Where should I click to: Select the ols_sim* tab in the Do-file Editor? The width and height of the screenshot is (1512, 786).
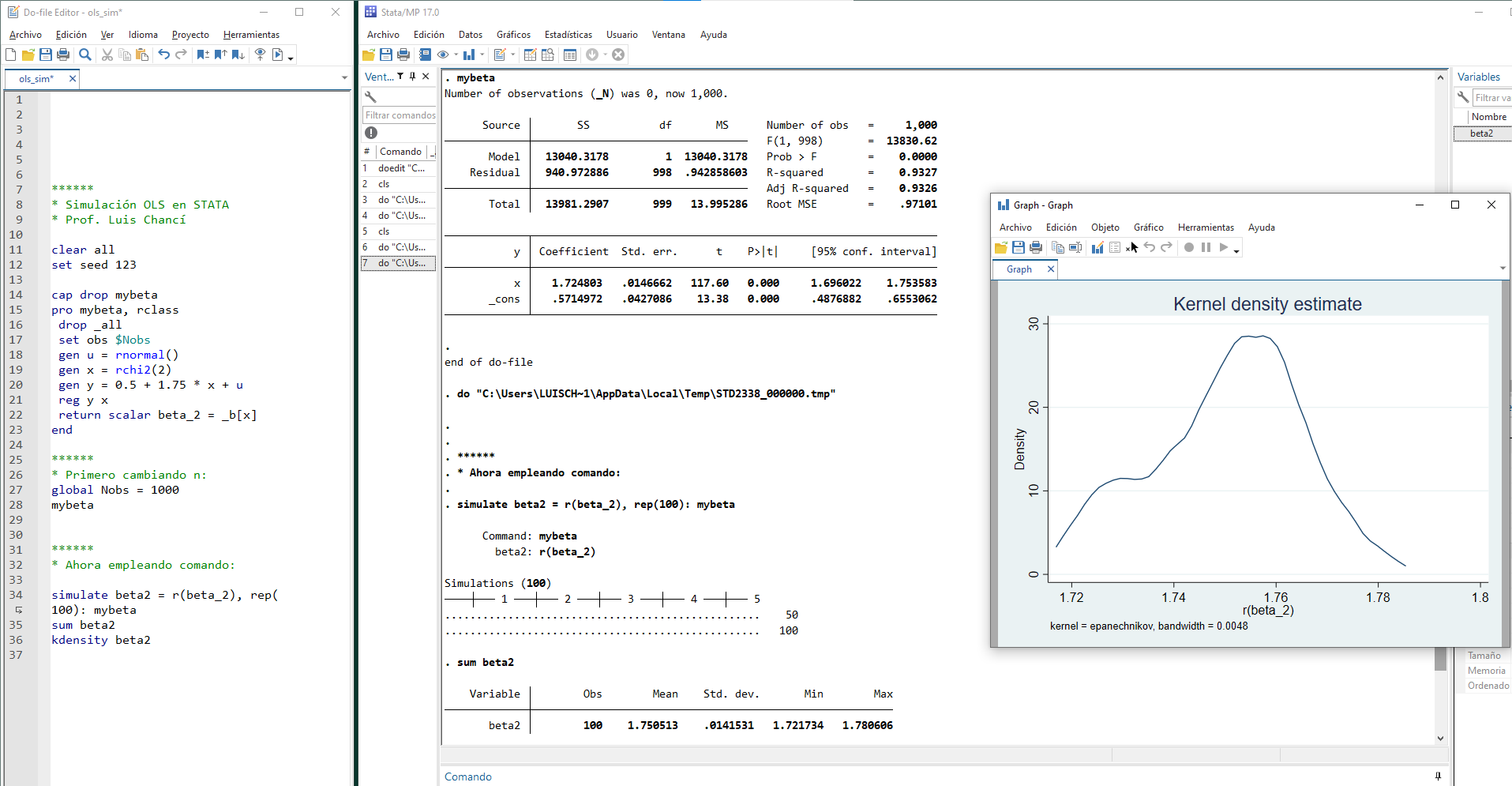[36, 79]
